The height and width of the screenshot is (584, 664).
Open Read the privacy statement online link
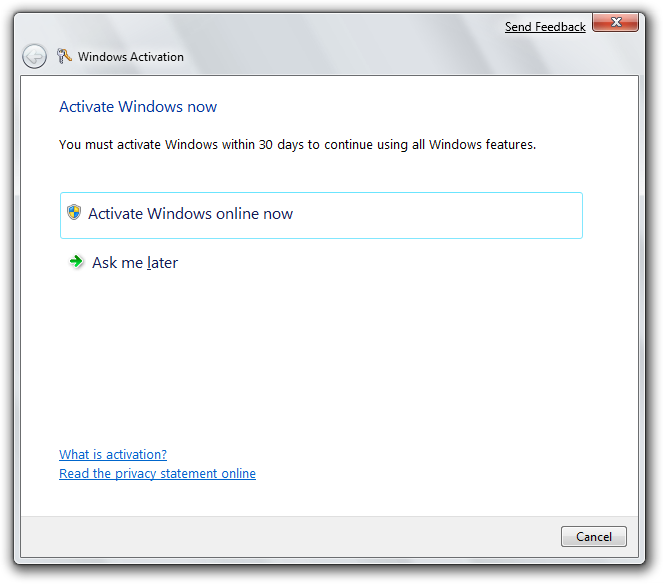pyautogui.click(x=158, y=473)
